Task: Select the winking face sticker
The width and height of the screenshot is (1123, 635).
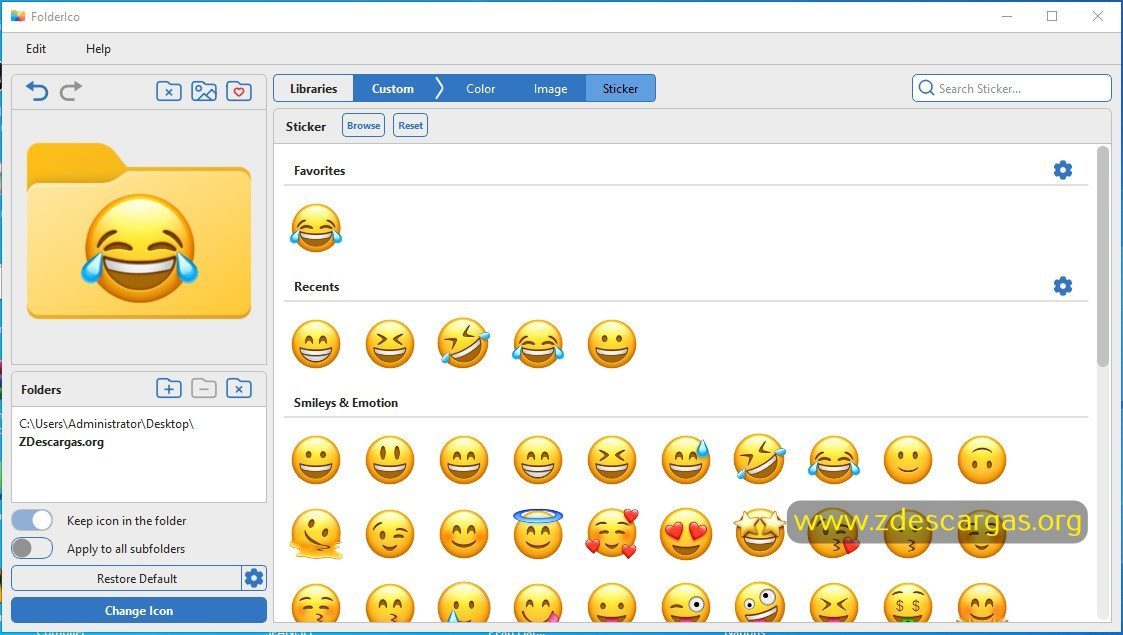Action: 390,534
